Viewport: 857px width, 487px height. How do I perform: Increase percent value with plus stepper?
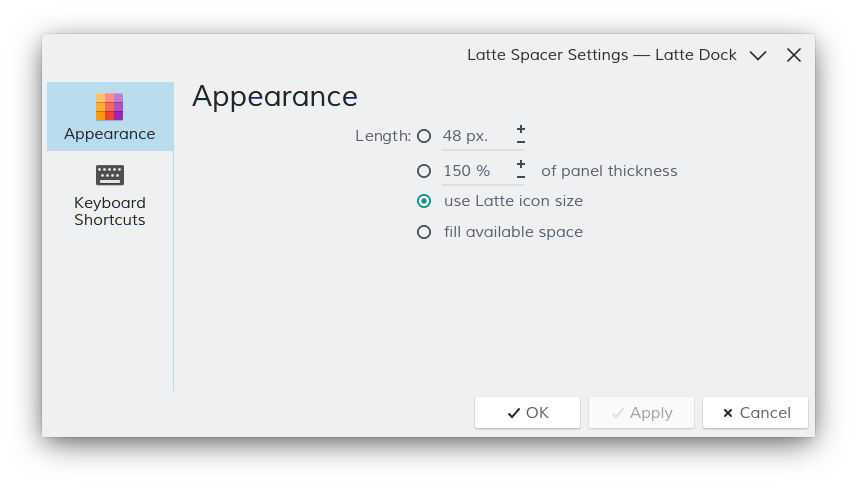click(x=521, y=164)
